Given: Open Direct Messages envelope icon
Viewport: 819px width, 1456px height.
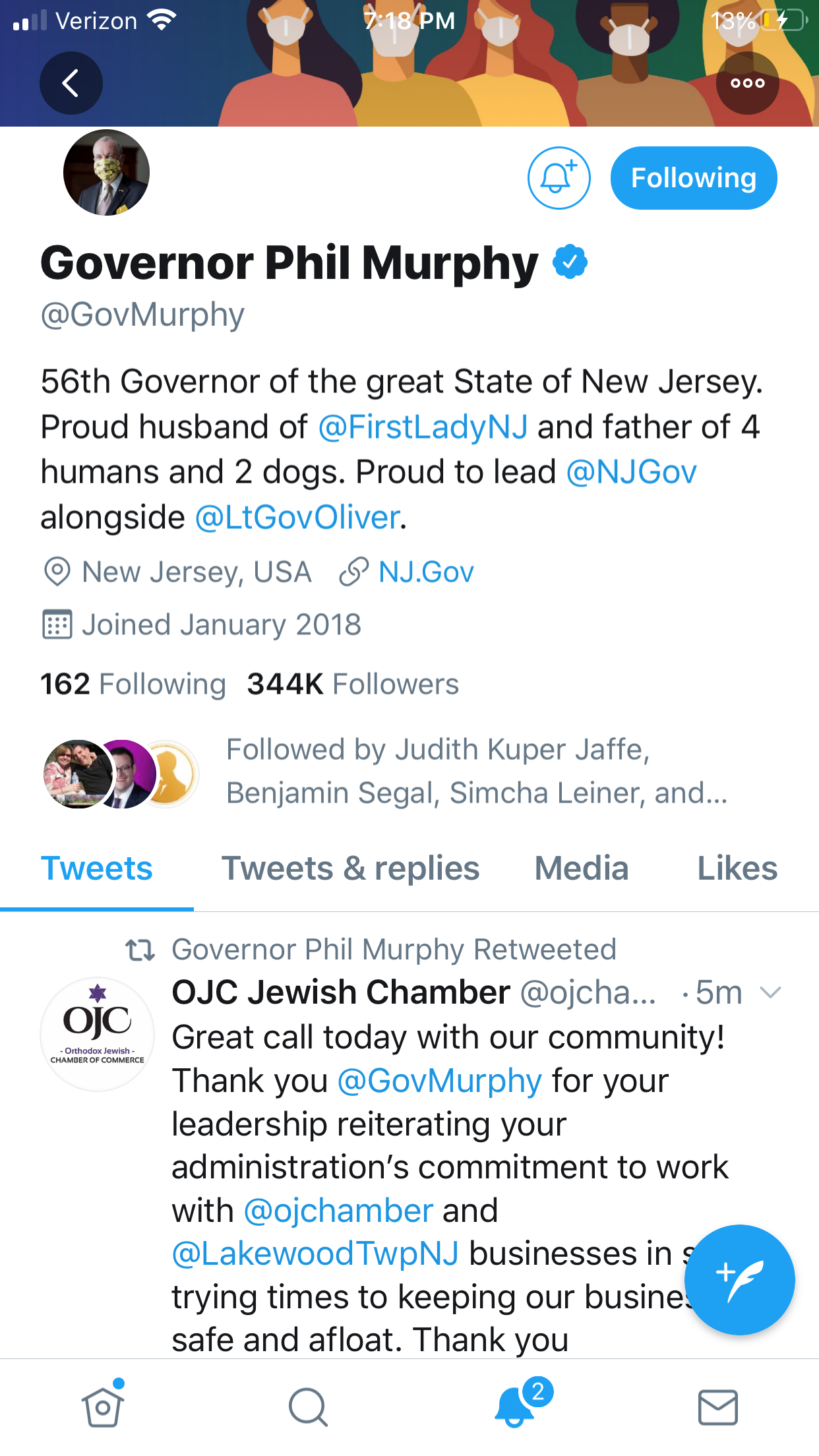Looking at the screenshot, I should pyautogui.click(x=717, y=1407).
